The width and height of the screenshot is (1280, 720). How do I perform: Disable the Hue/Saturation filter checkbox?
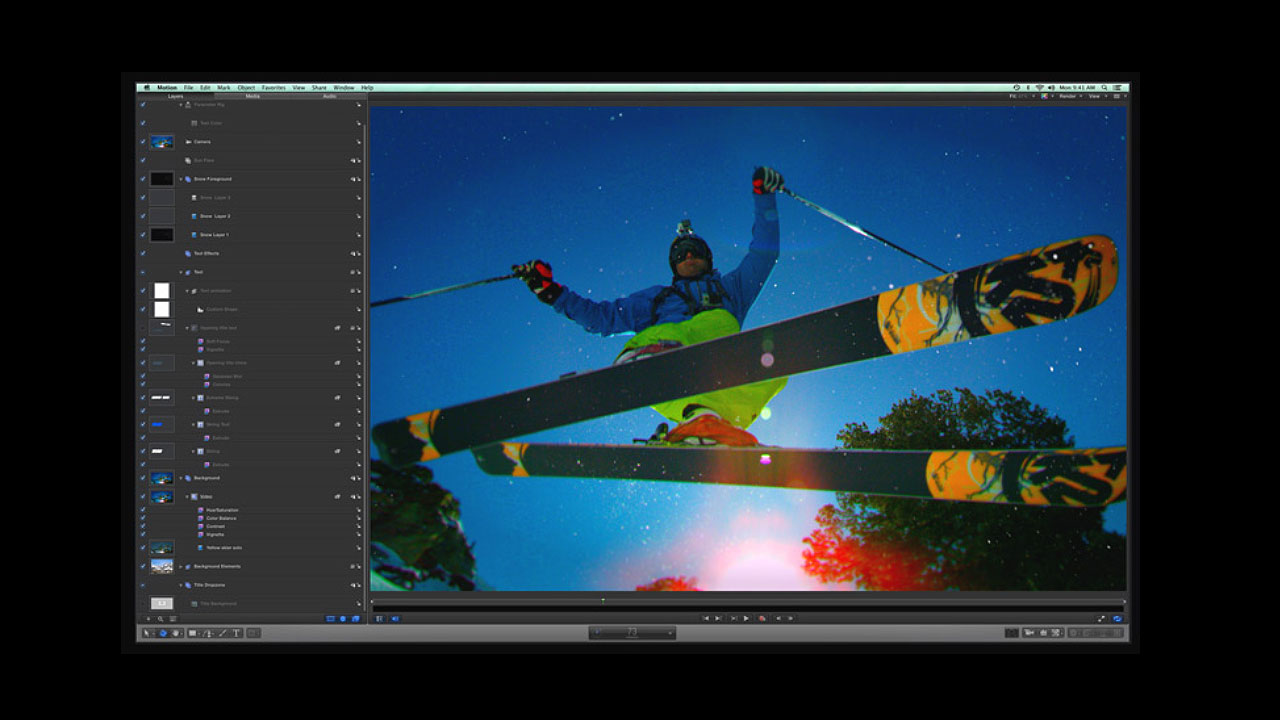(x=142, y=510)
